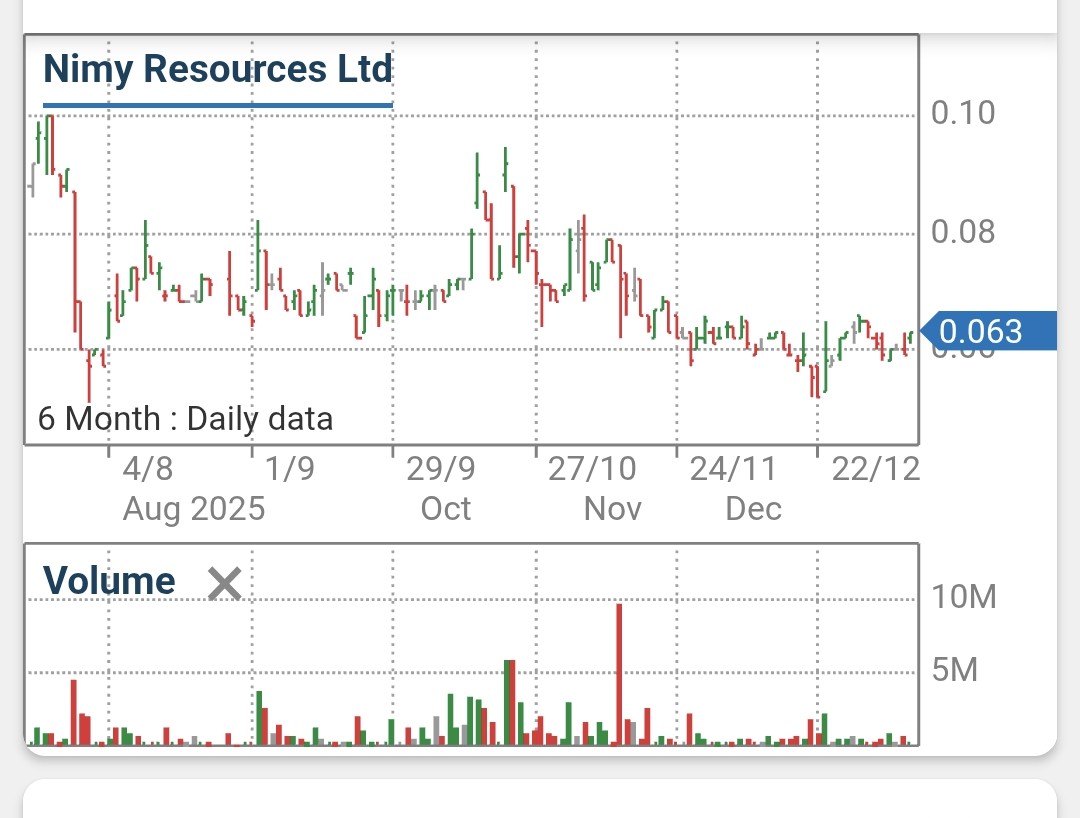Click the first candlestick on the chart

(33, 180)
